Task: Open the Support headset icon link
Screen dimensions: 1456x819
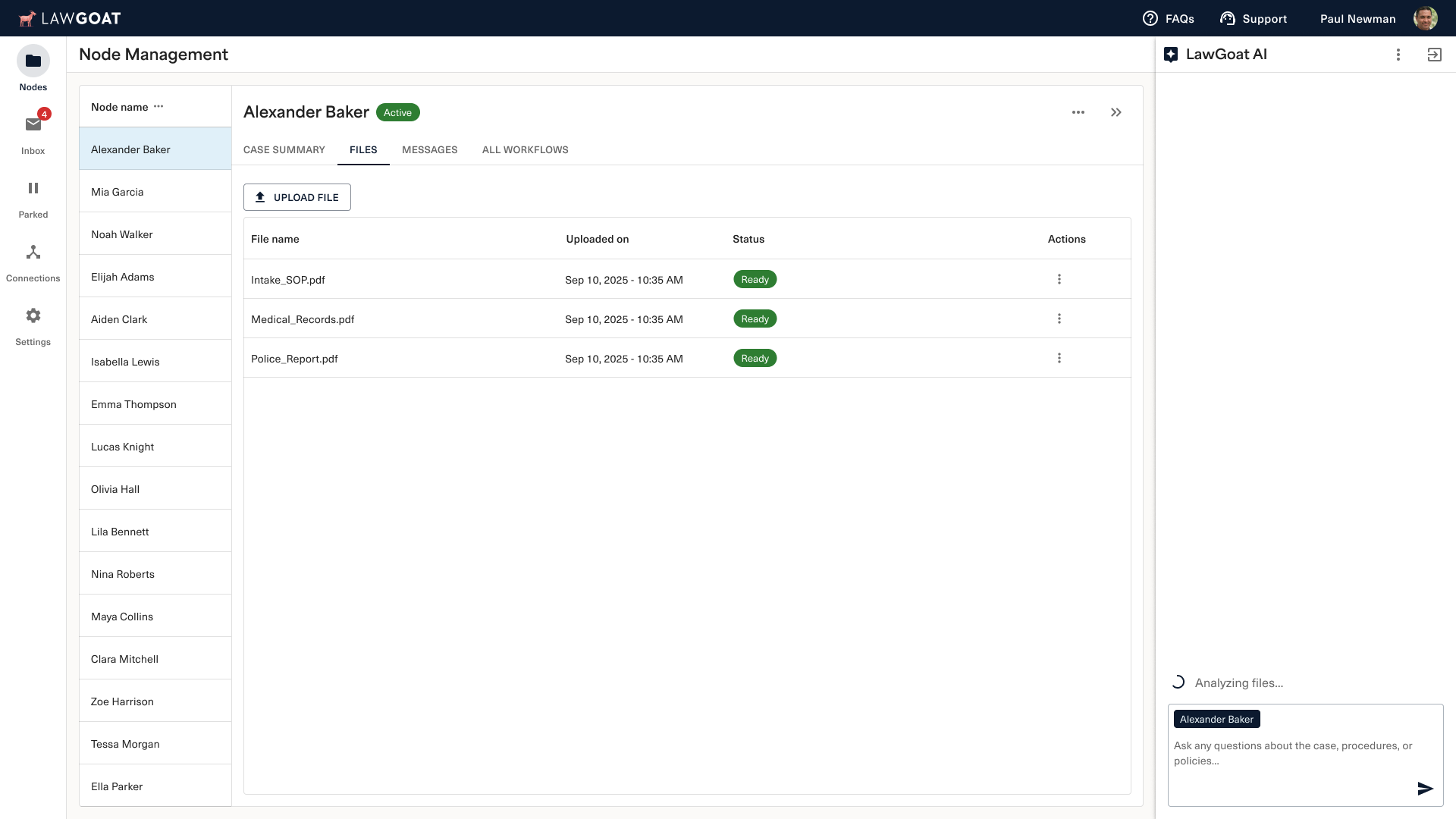Action: pyautogui.click(x=1227, y=18)
